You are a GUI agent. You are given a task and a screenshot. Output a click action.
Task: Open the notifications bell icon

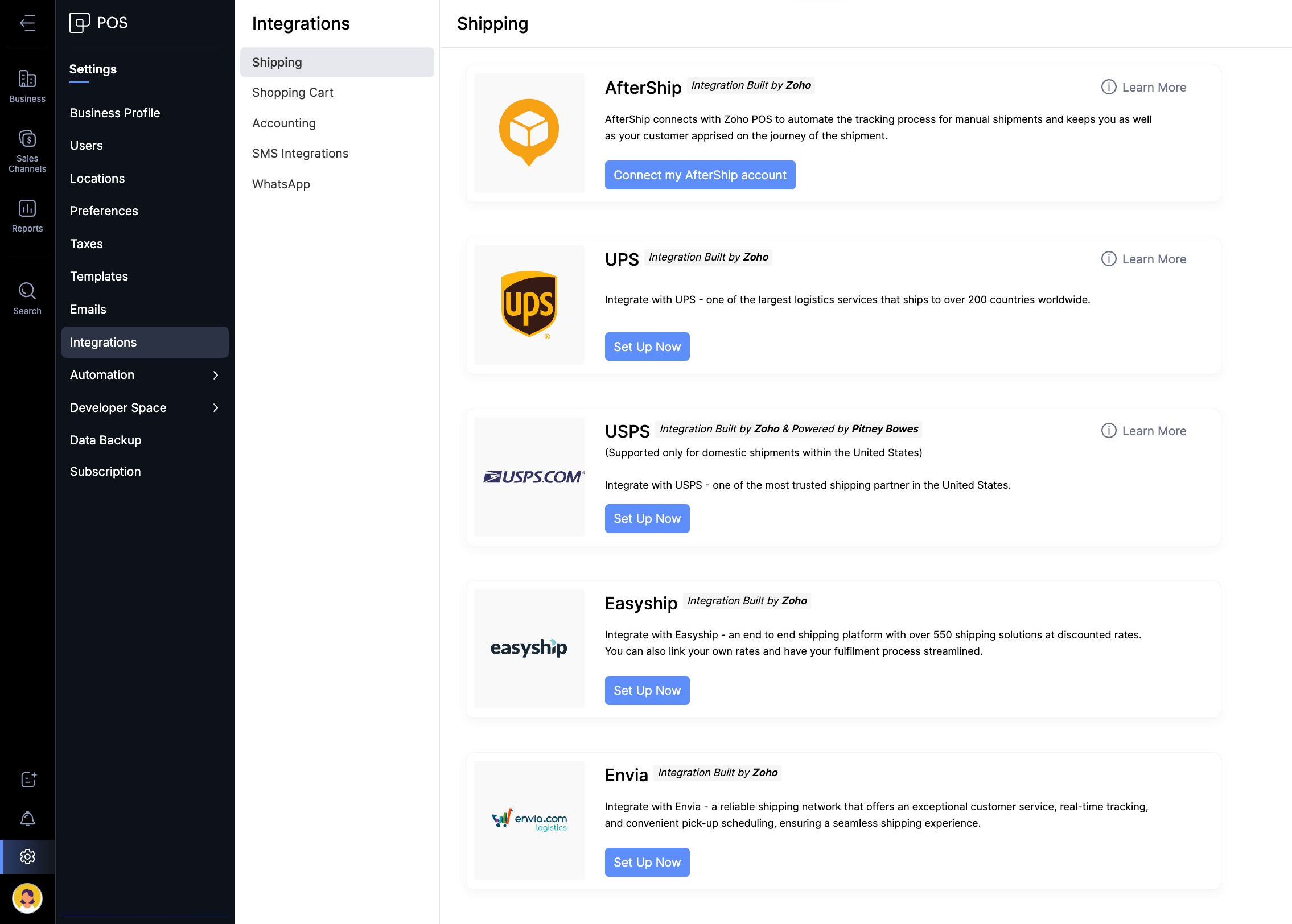[27, 819]
